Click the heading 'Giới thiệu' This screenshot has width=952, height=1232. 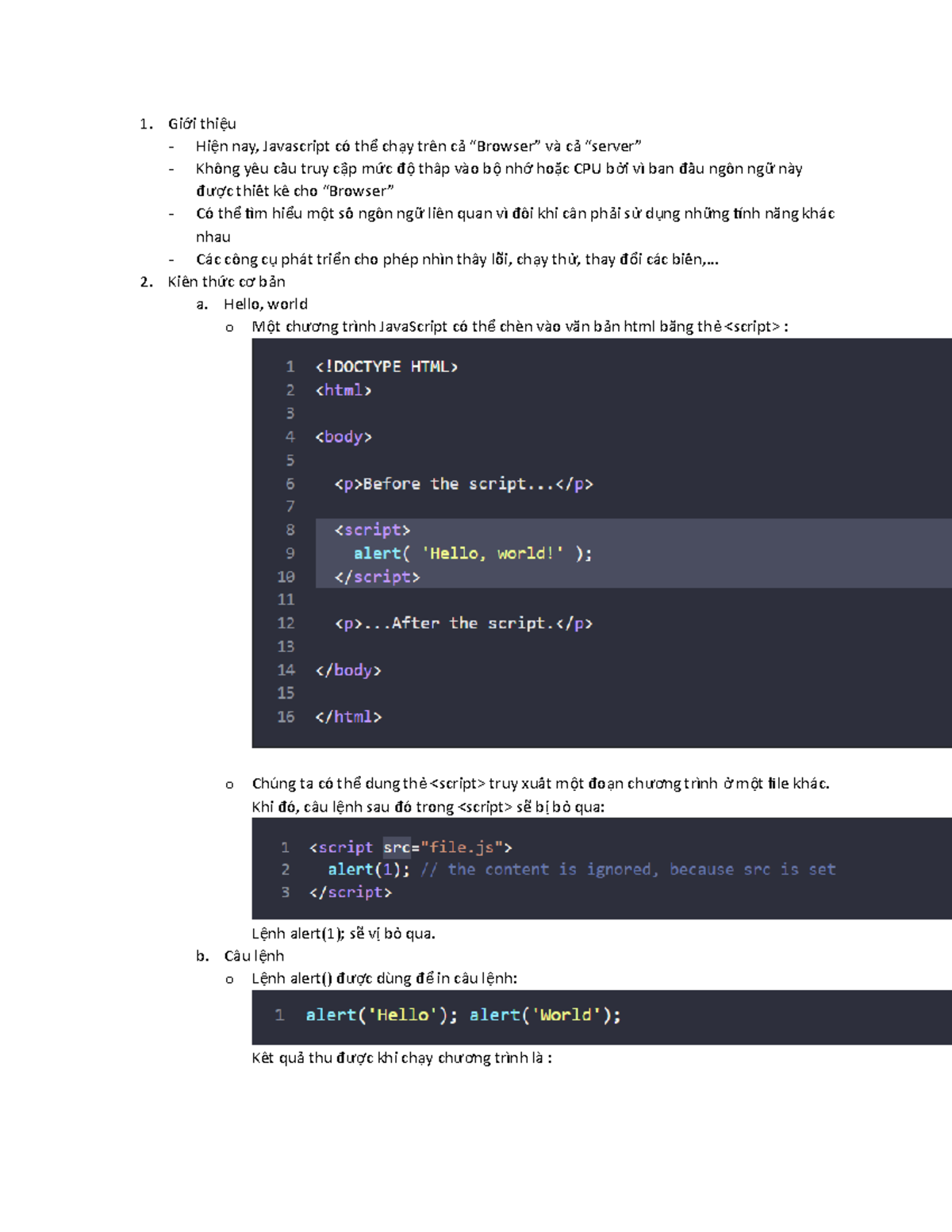tap(202, 124)
